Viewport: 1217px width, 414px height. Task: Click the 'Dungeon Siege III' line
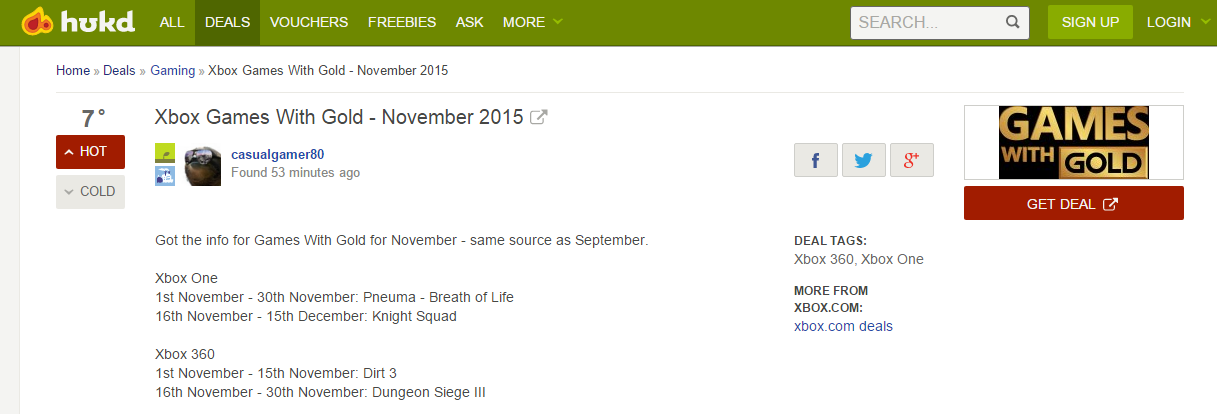(x=321, y=392)
